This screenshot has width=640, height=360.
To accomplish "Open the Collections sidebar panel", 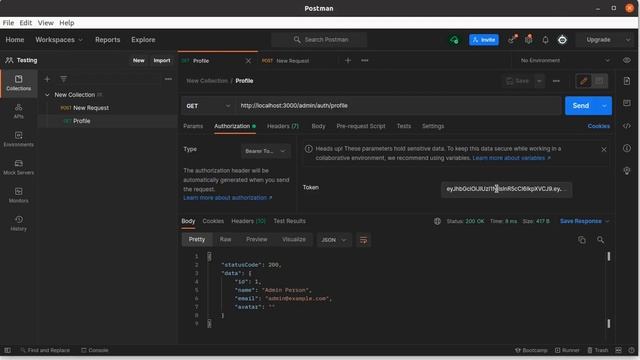I will [x=18, y=83].
